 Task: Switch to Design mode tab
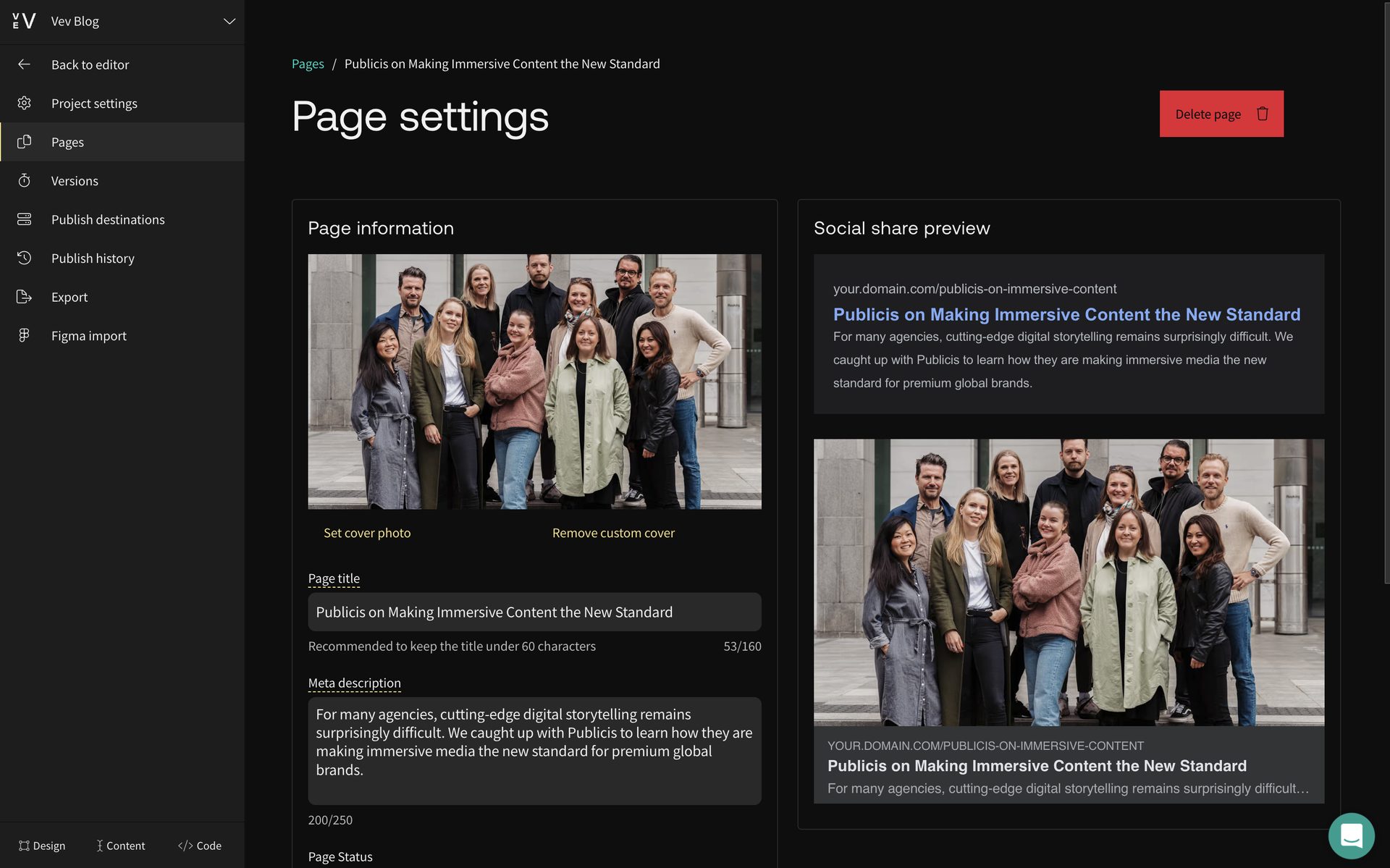pos(42,846)
